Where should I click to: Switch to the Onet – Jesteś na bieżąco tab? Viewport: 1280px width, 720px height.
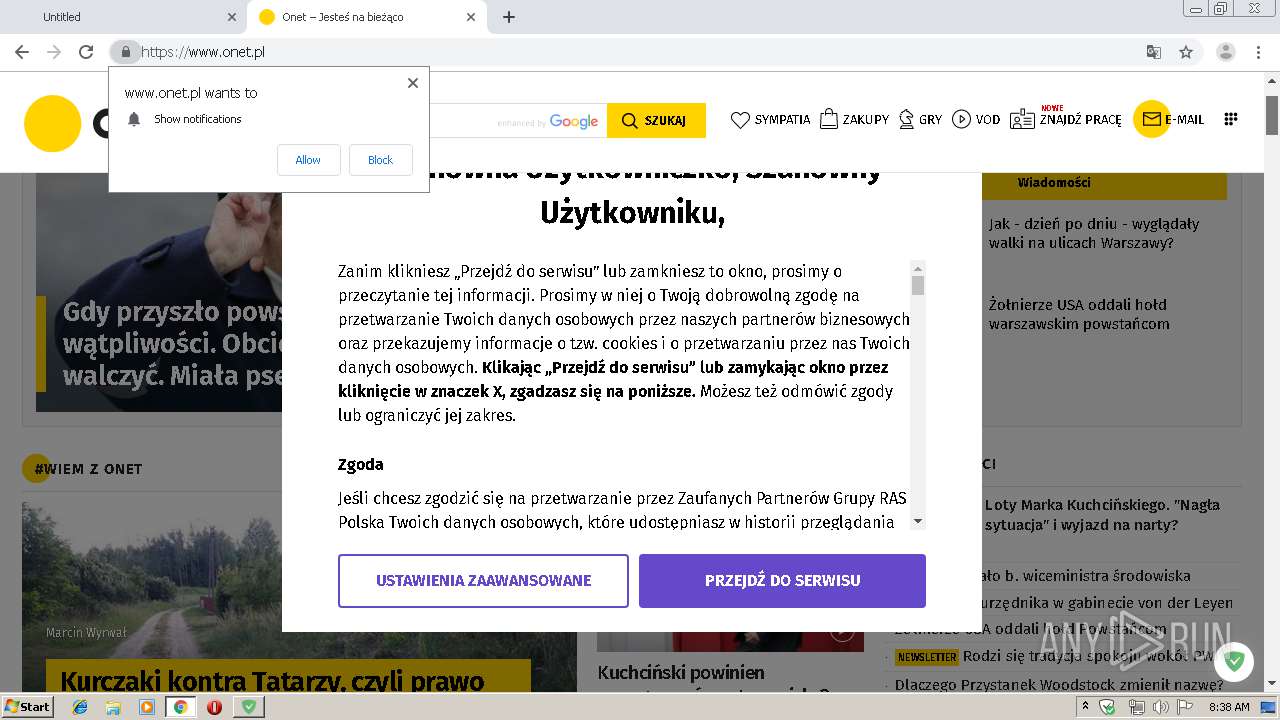coord(367,17)
